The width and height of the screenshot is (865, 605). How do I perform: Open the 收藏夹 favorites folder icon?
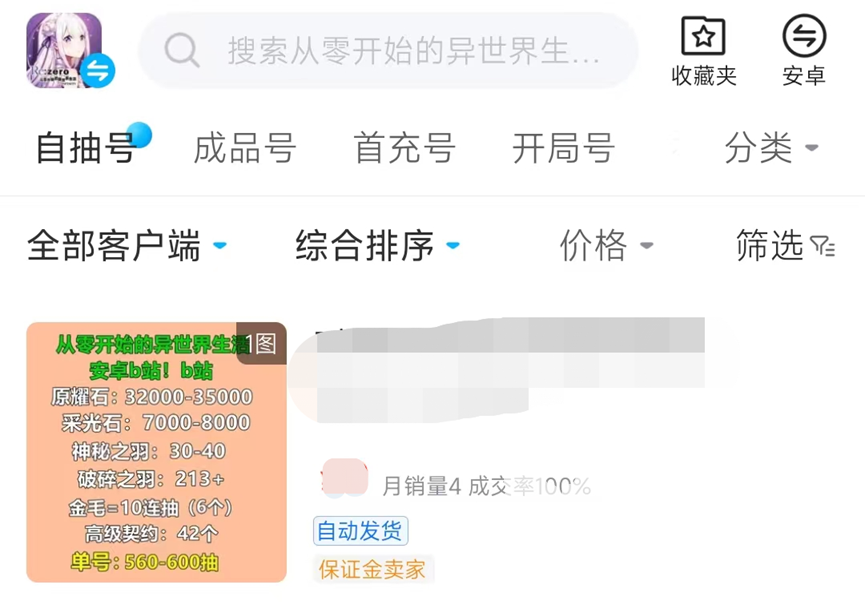(703, 36)
